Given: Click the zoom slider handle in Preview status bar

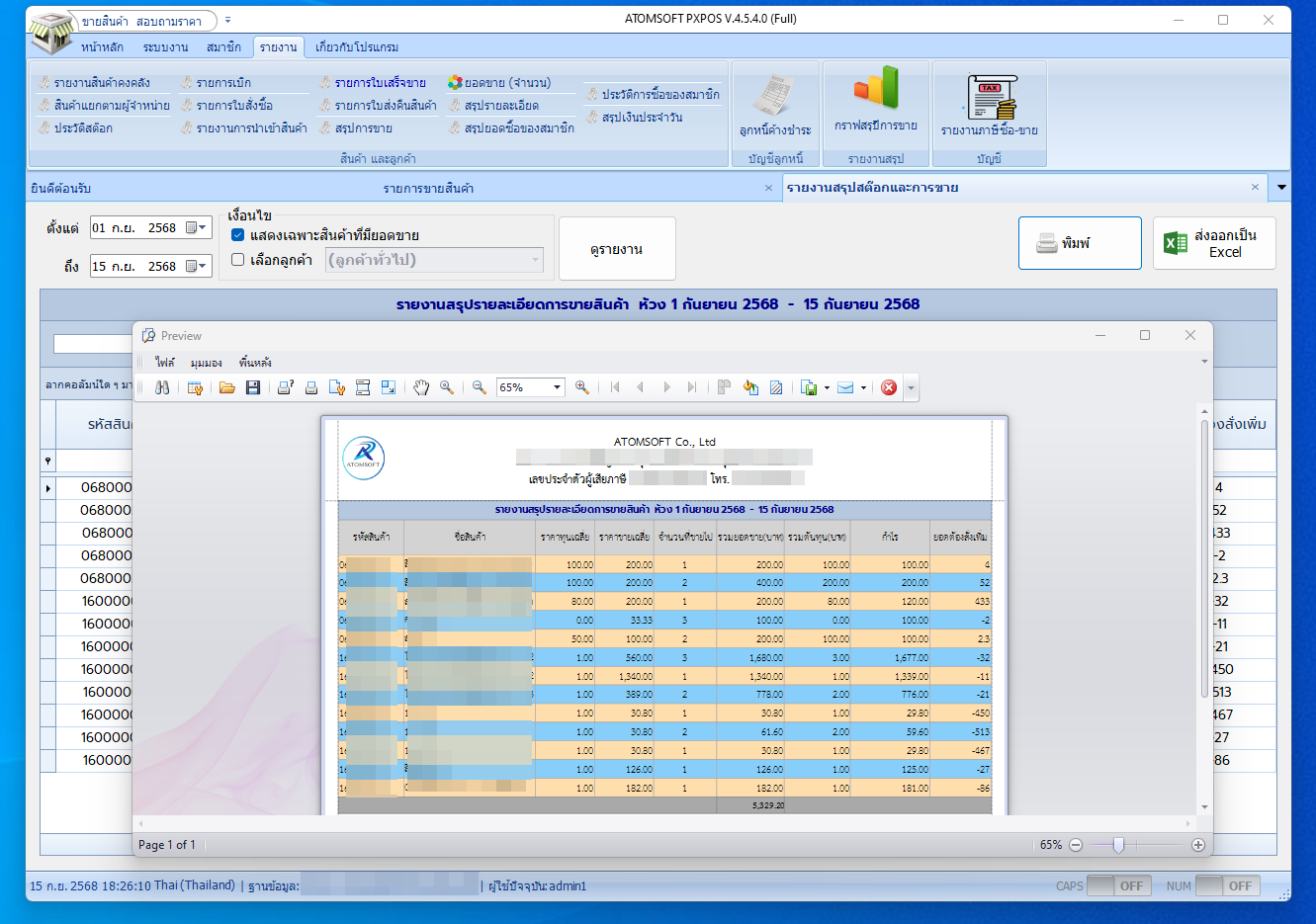Looking at the screenshot, I should (1118, 845).
